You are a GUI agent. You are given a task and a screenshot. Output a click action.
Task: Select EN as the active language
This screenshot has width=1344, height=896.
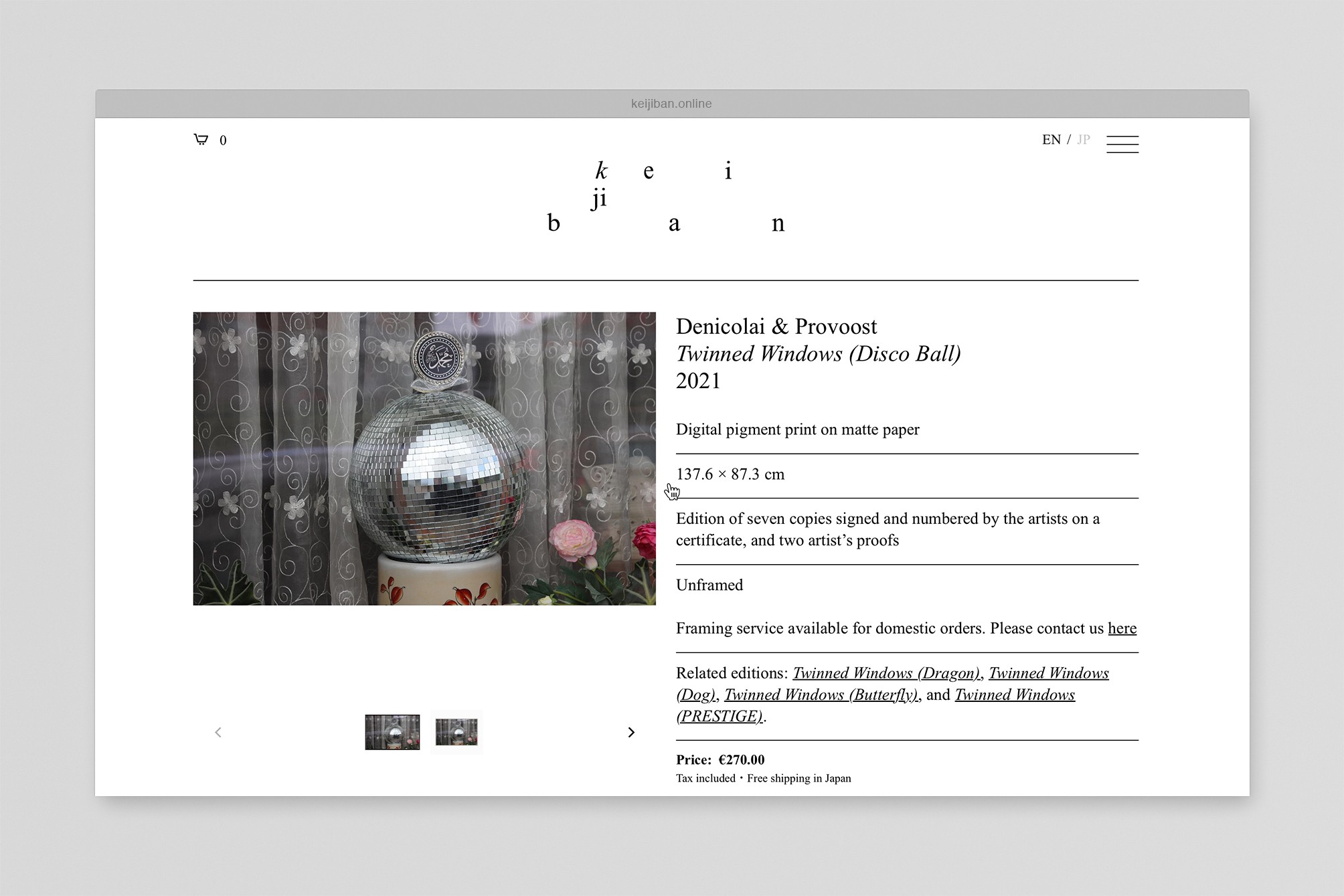point(1052,139)
